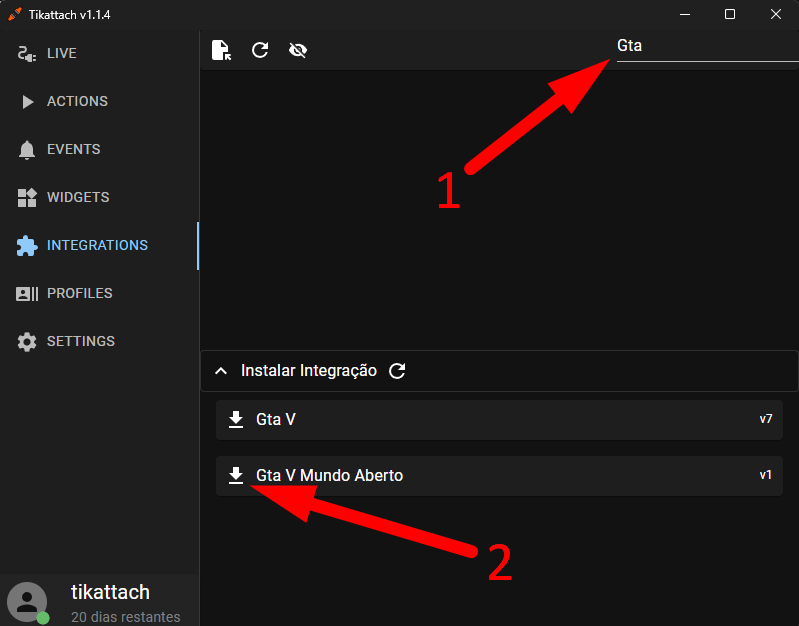Click the 20 dias restantes label
Image resolution: width=799 pixels, height=626 pixels.
pos(125,617)
